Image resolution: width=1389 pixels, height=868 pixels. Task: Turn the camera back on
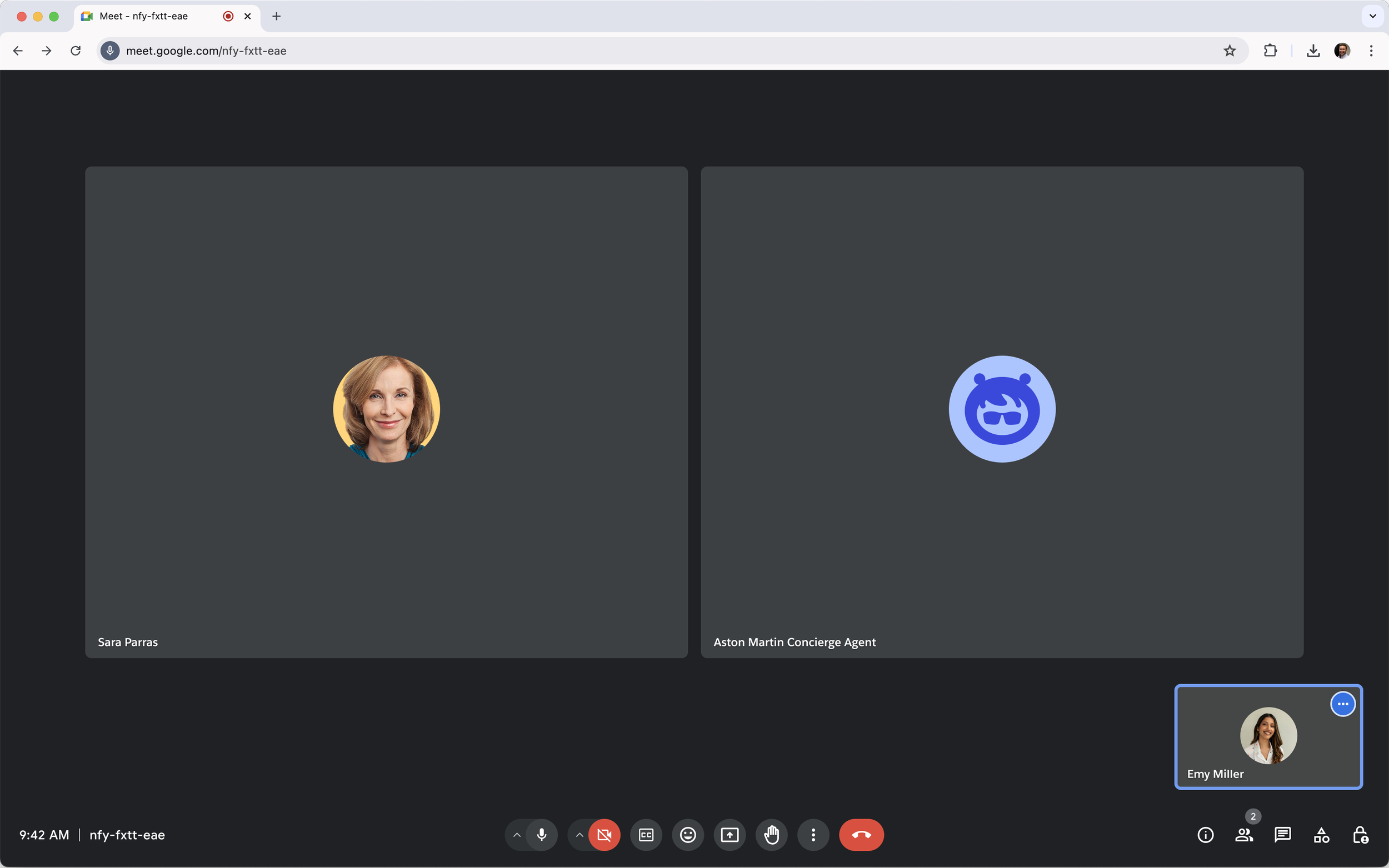[604, 835]
